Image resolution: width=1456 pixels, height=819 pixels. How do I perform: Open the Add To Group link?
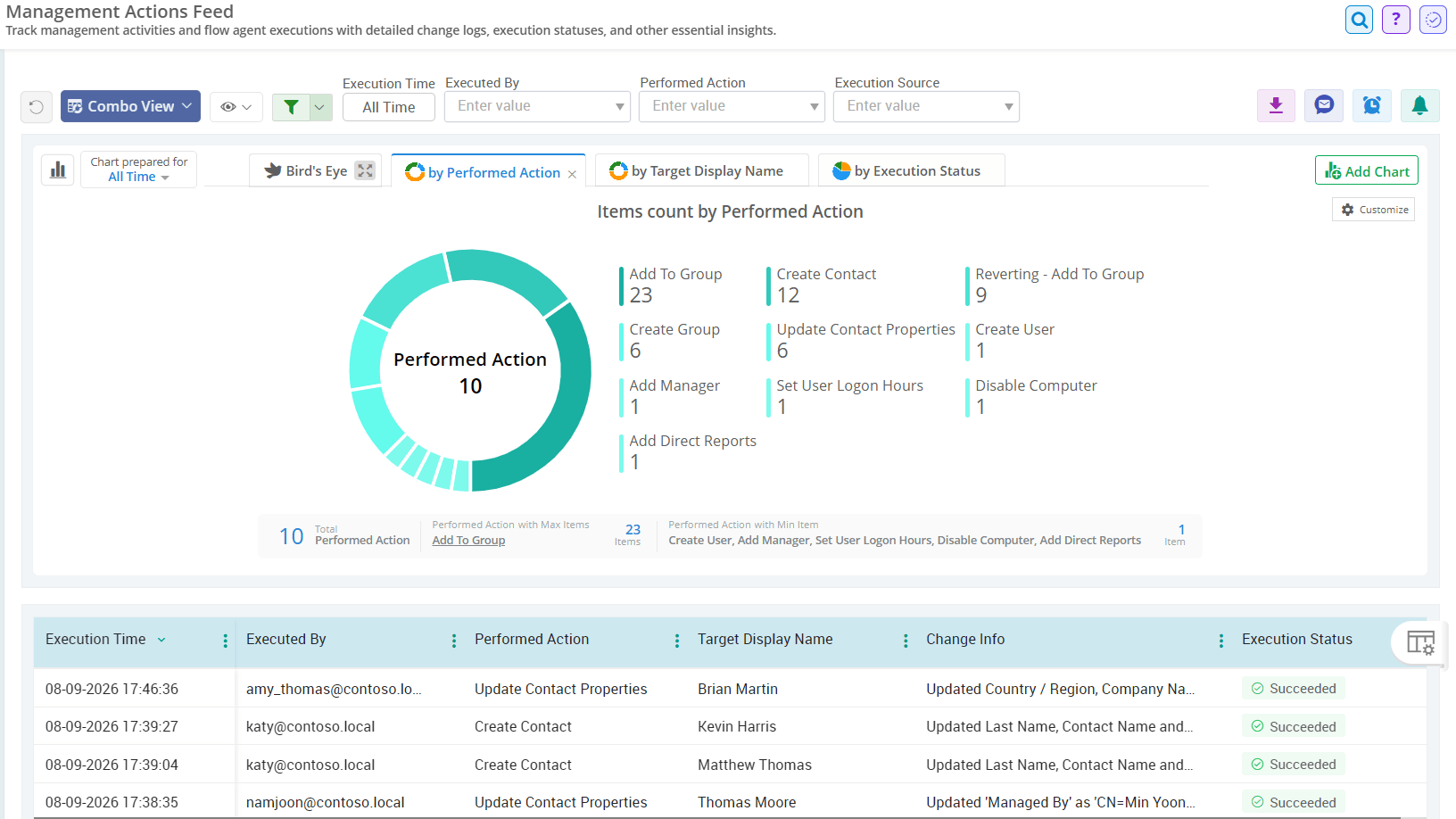[x=468, y=541]
